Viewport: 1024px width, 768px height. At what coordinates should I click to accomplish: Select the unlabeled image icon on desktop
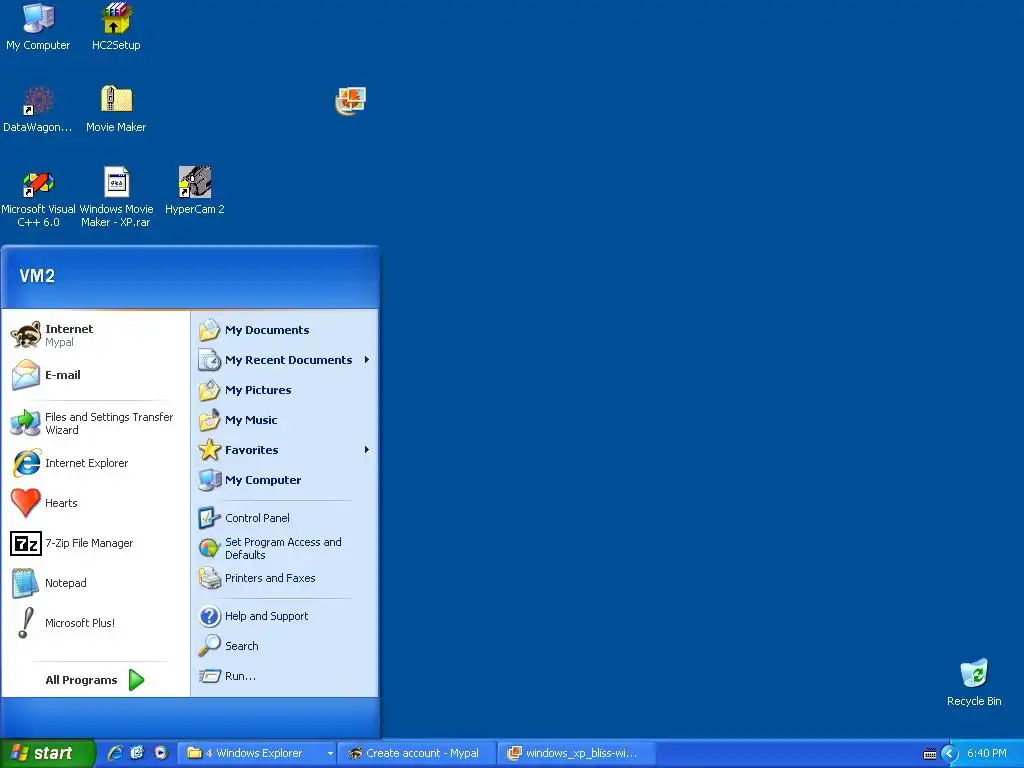coord(351,101)
